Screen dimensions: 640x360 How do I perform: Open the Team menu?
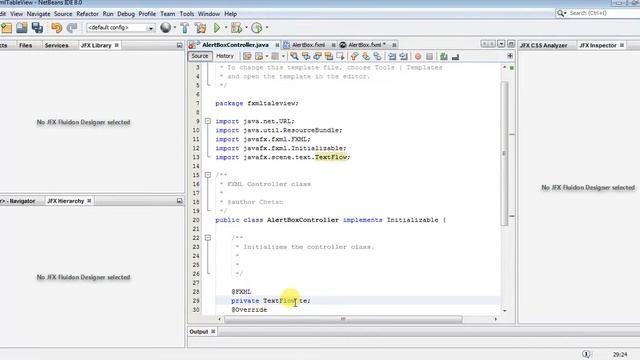167,14
